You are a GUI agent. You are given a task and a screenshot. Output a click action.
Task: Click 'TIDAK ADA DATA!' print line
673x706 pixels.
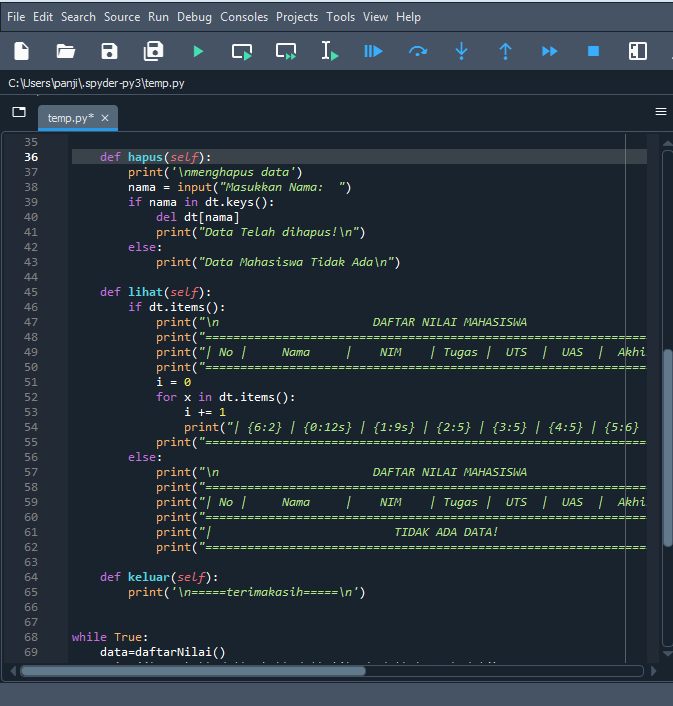coord(327,532)
